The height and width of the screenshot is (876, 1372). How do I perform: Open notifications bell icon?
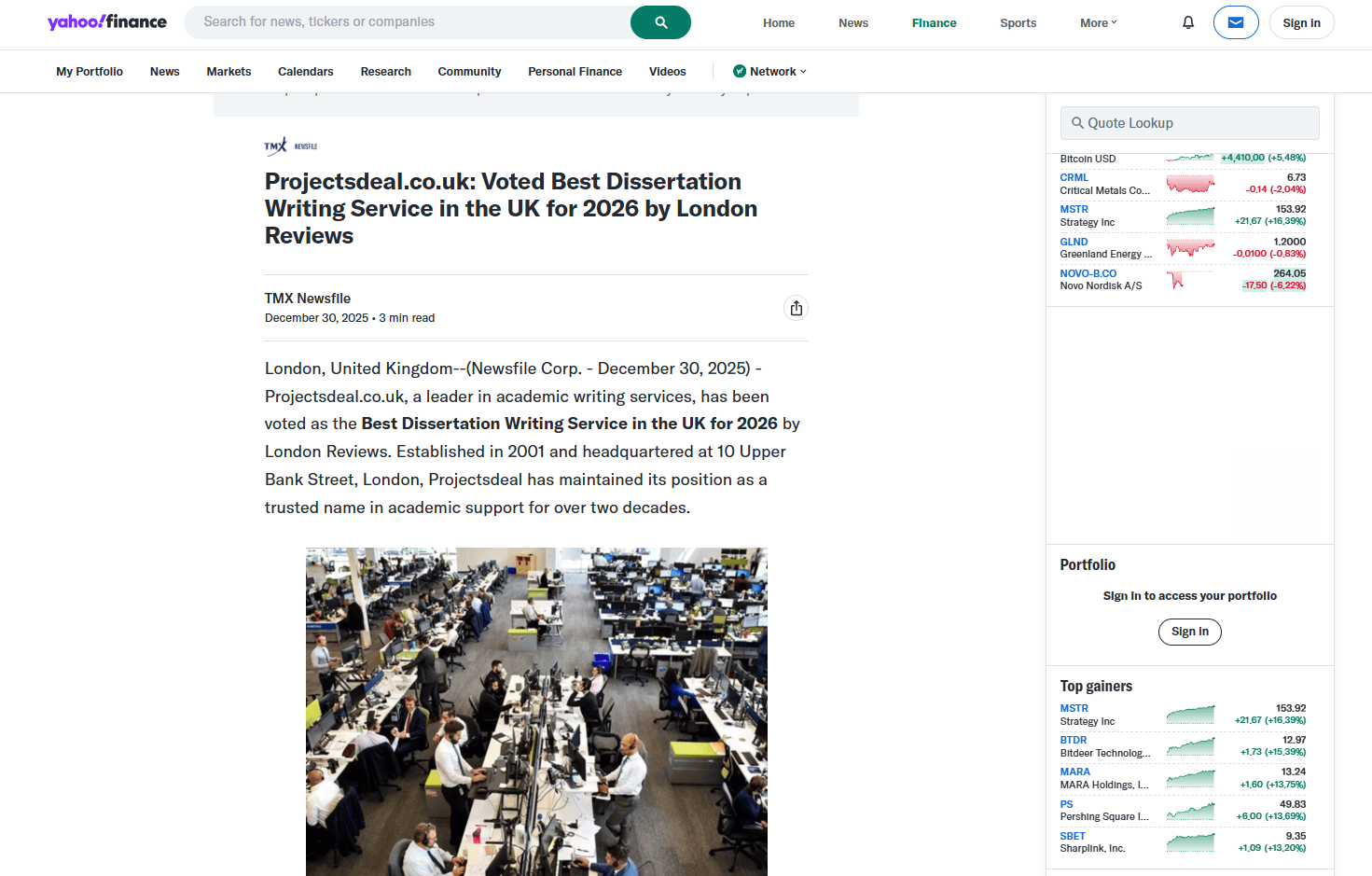pyautogui.click(x=1188, y=22)
